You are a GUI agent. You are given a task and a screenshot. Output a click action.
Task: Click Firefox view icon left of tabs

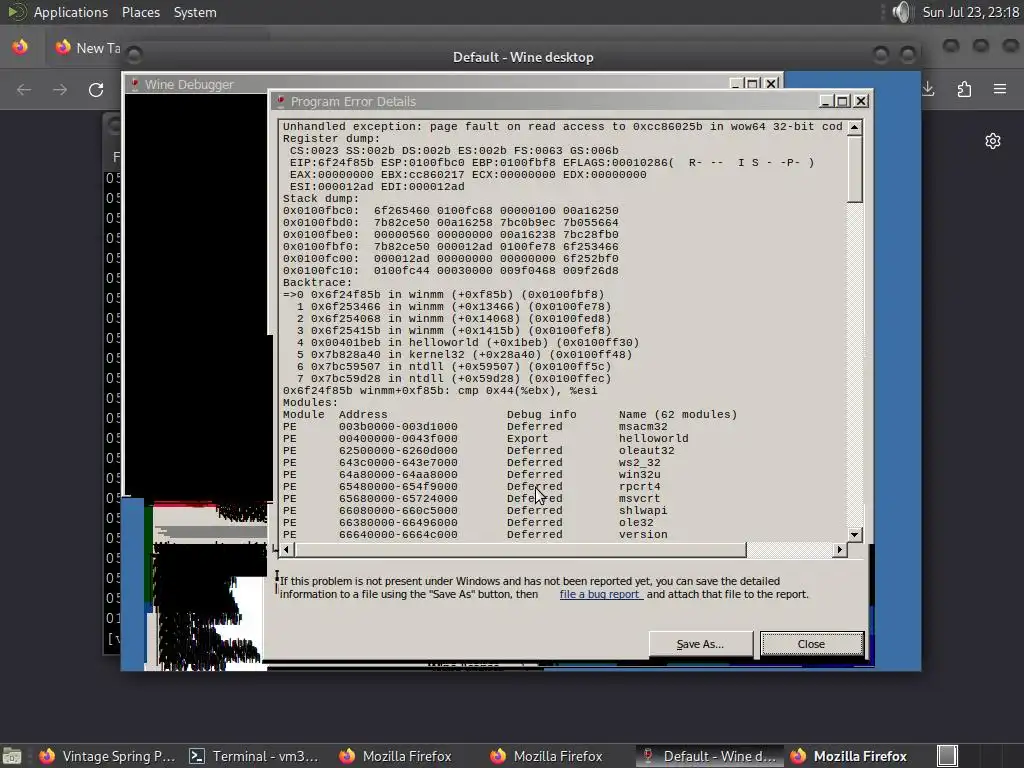click(x=20, y=47)
